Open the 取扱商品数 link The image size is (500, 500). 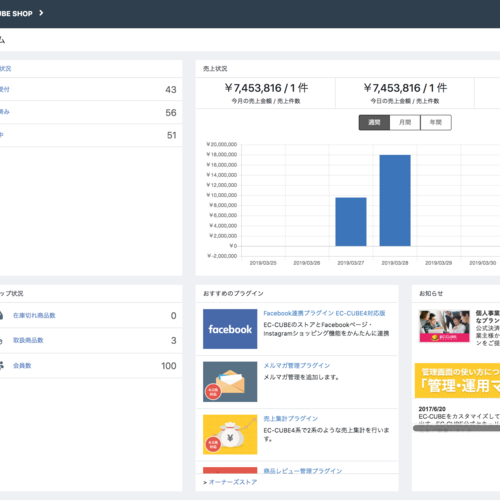point(28,340)
